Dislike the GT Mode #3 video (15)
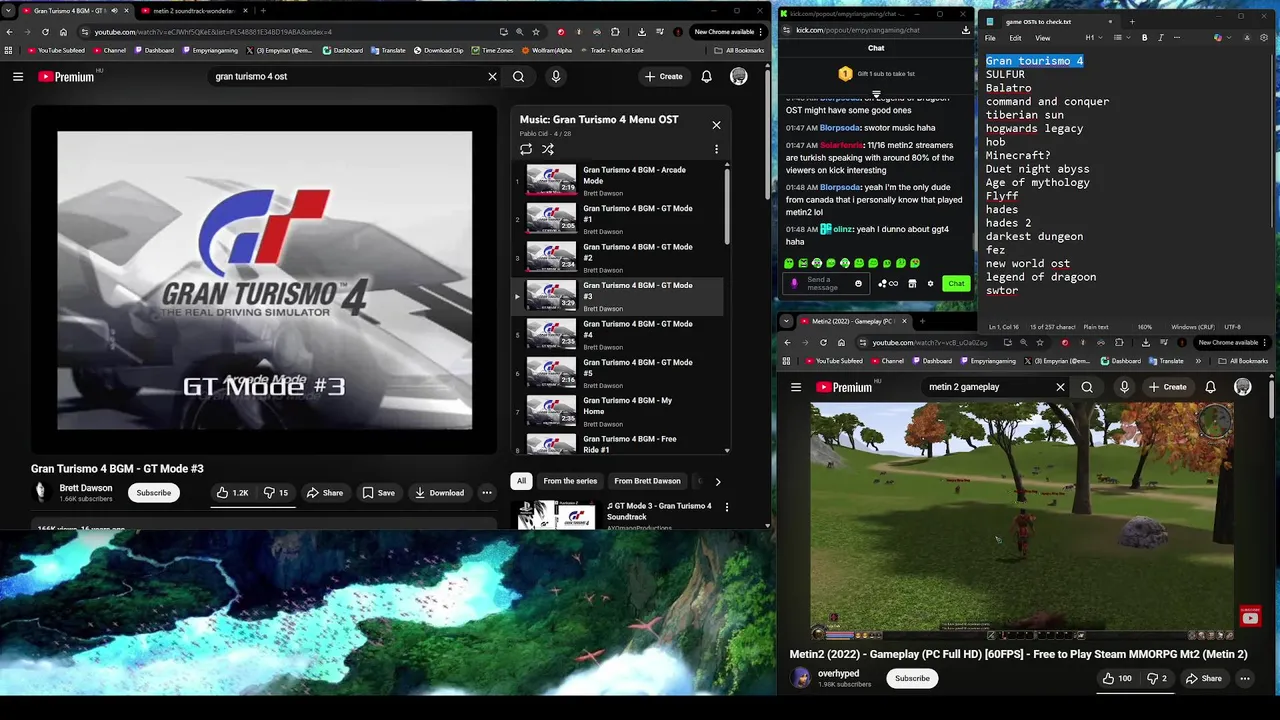The width and height of the screenshot is (1280, 720). tap(276, 493)
